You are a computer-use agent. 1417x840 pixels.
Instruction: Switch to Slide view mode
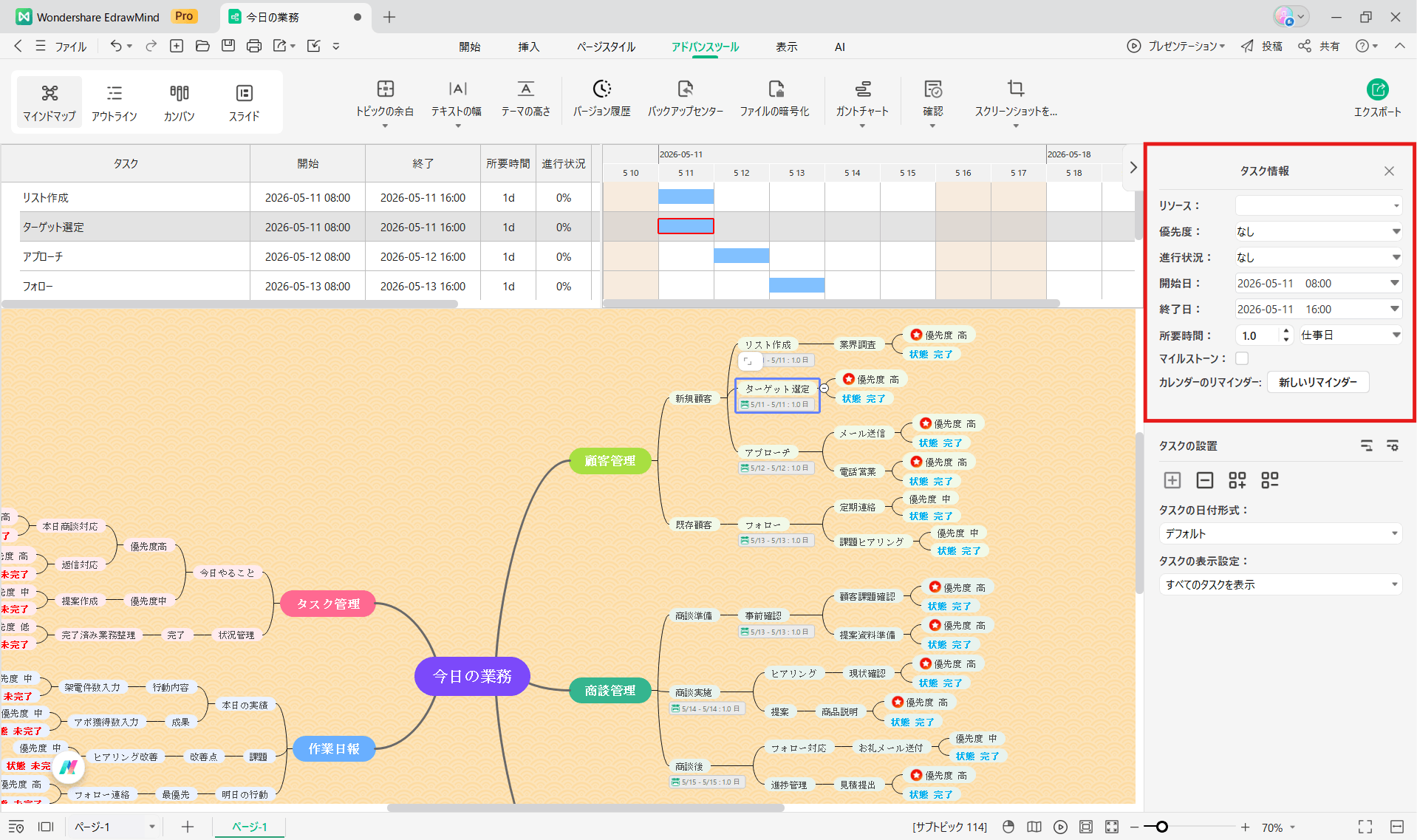[x=245, y=102]
